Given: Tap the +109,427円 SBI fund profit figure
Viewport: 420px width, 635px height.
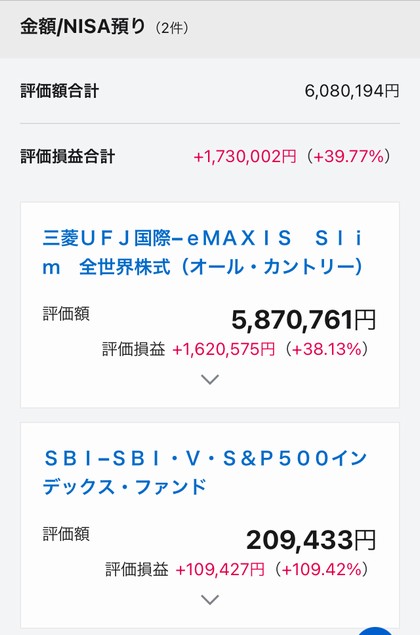Looking at the screenshot, I should pyautogui.click(x=220, y=569).
